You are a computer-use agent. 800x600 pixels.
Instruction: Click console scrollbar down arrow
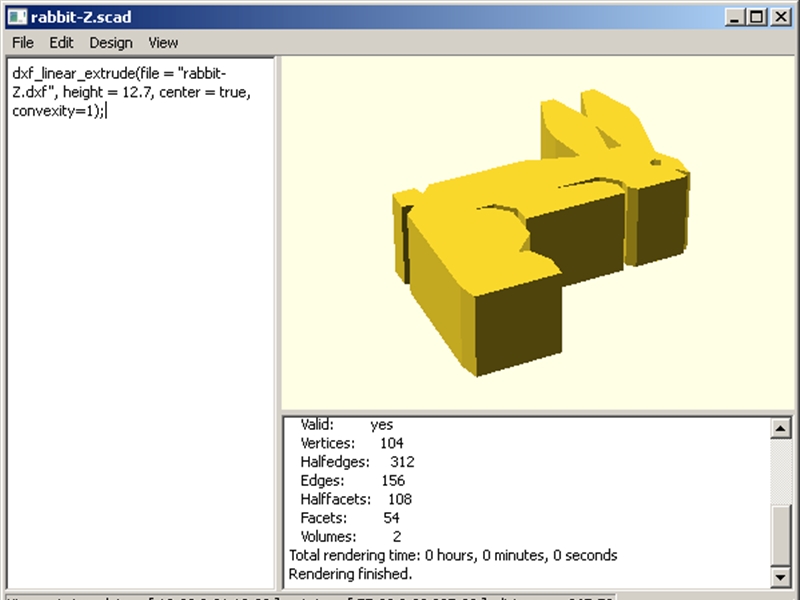(x=781, y=577)
